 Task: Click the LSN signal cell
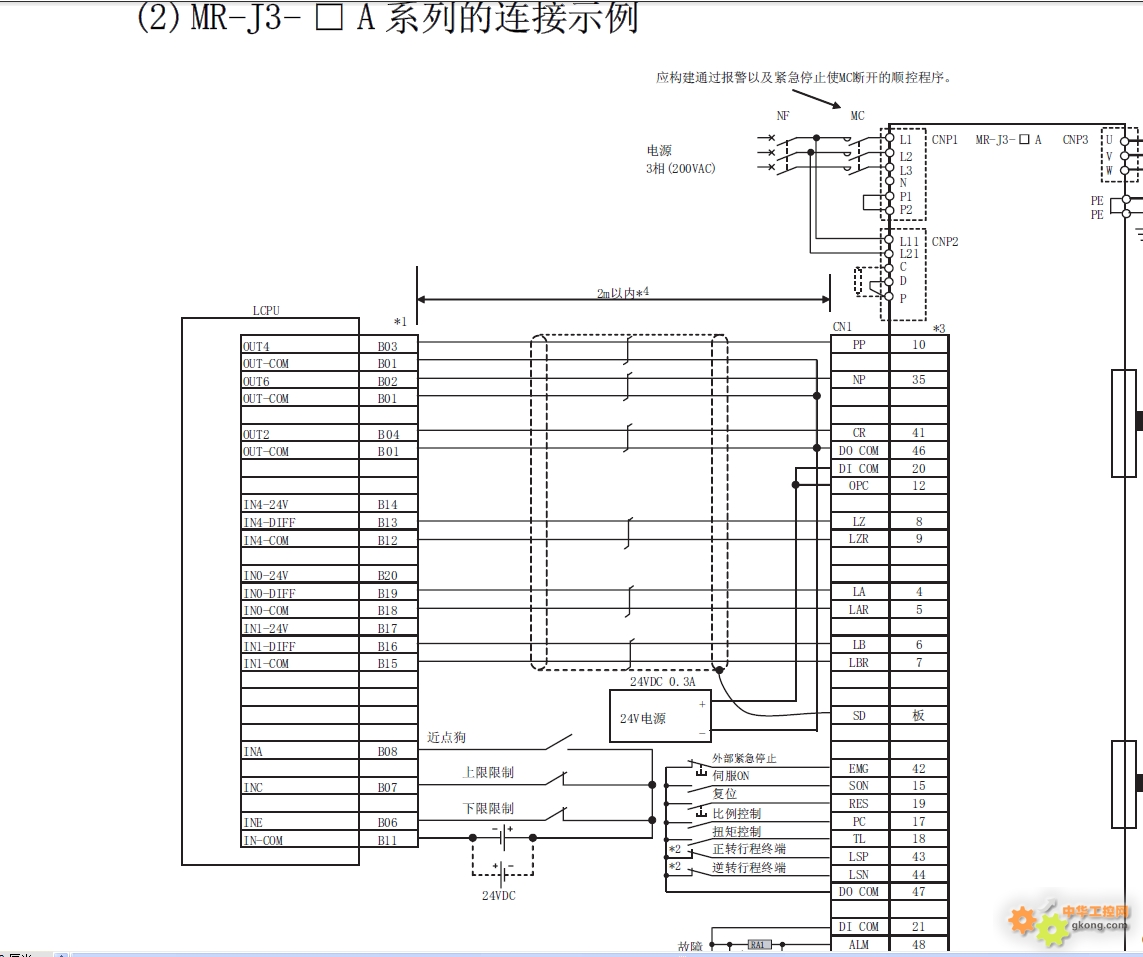860,874
